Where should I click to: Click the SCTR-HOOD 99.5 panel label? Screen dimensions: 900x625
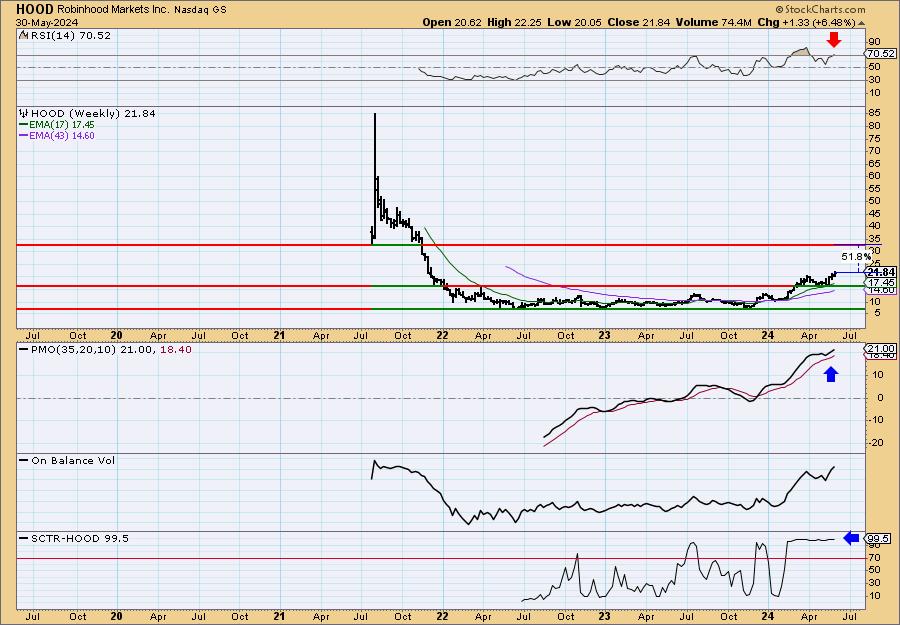point(80,538)
